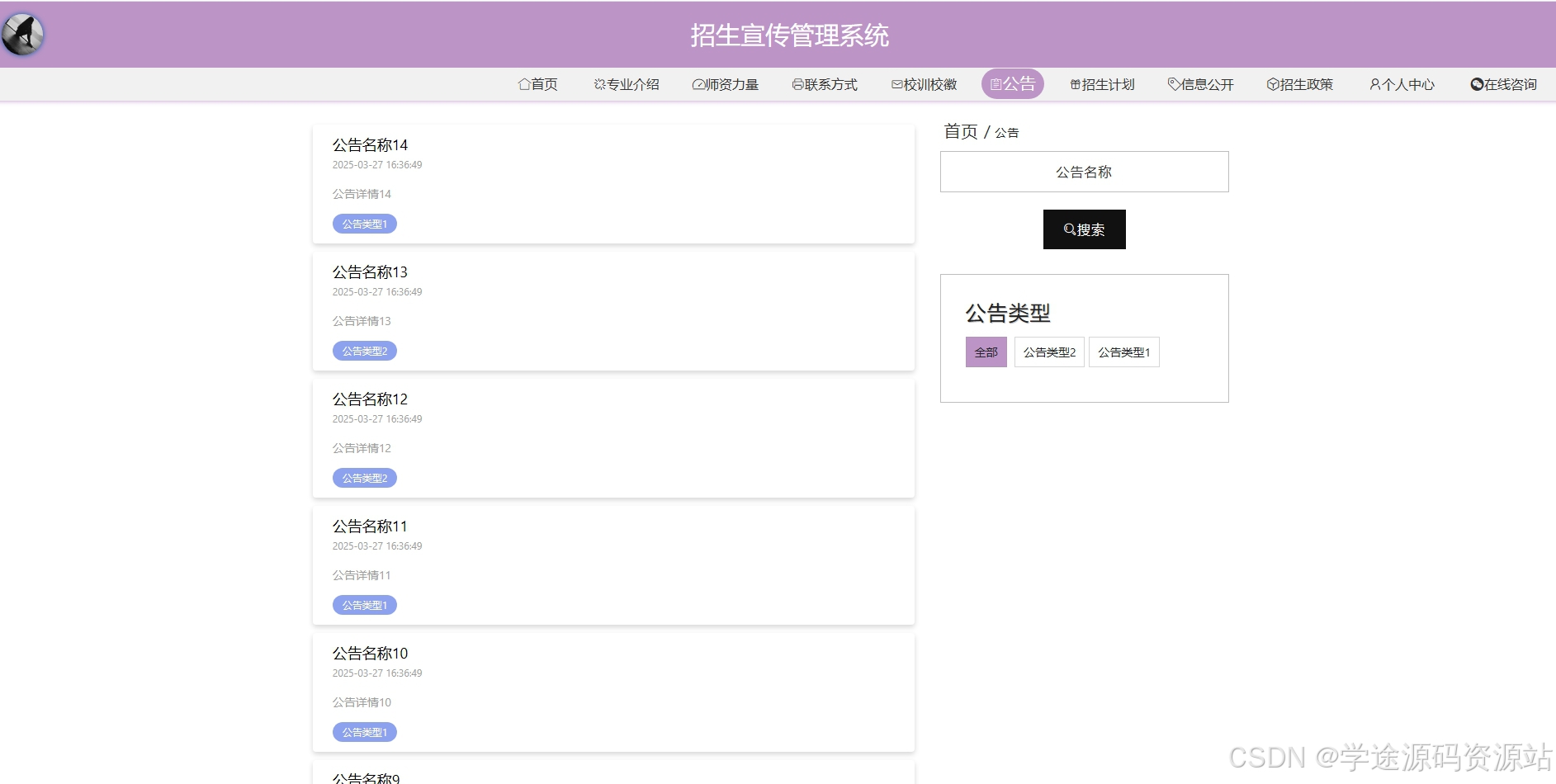Click the 公告类型 sidebar heading

pyautogui.click(x=1008, y=314)
